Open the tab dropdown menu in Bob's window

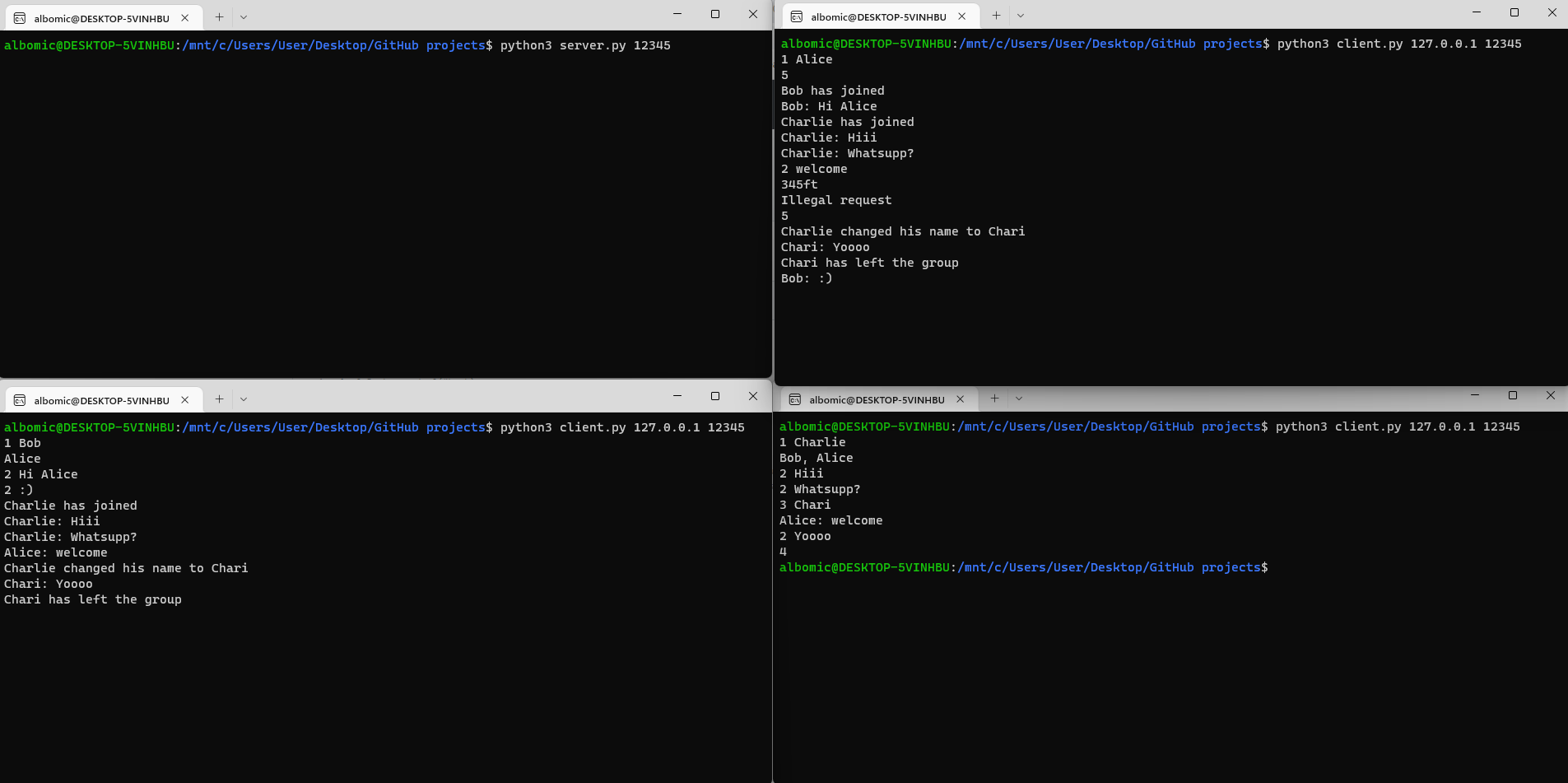(243, 398)
